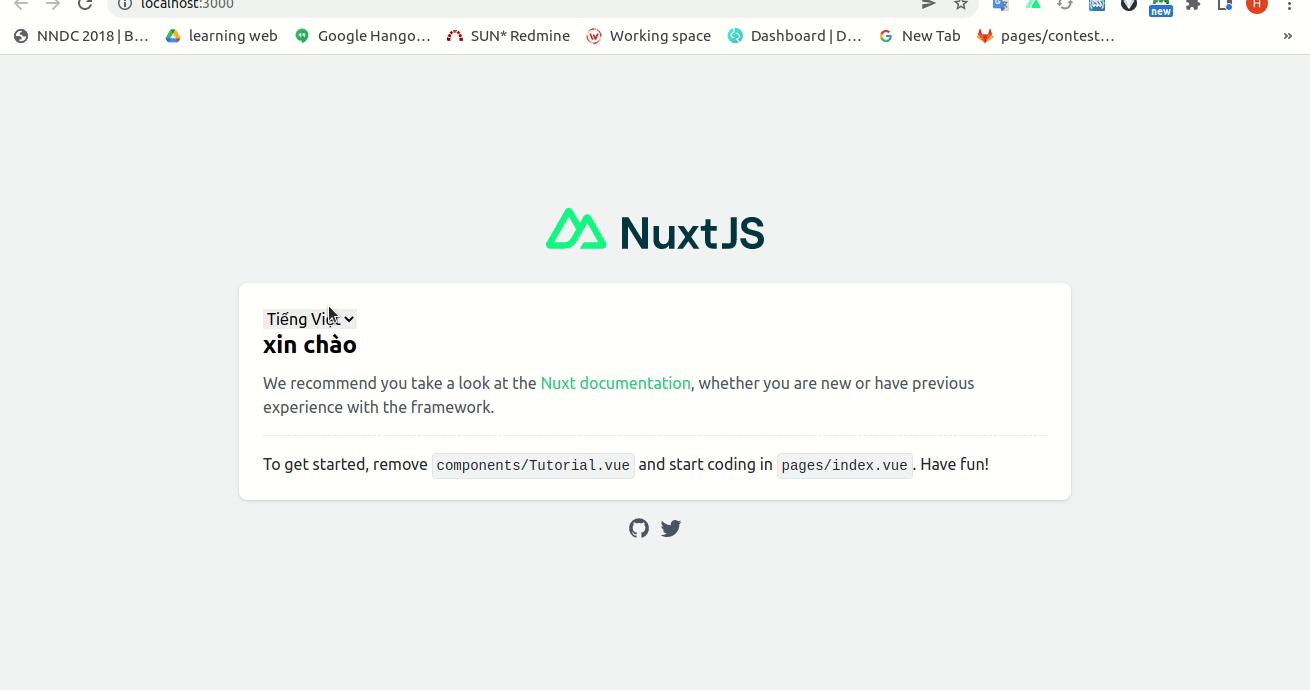Open the SUN* Redmine bookmark
Viewport: 1310px width, 690px height.
(508, 36)
